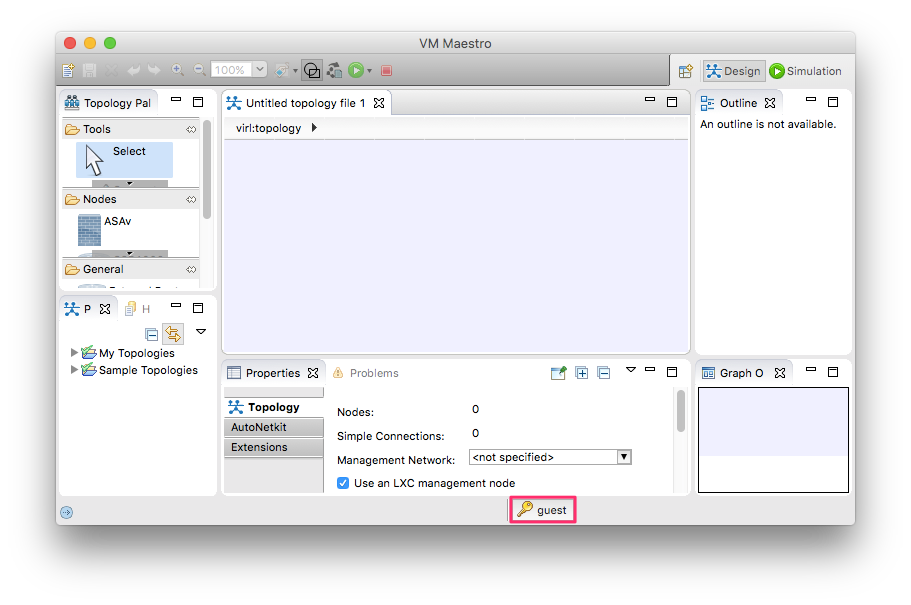
Task: Toggle Use an LXC management node
Action: click(x=343, y=483)
